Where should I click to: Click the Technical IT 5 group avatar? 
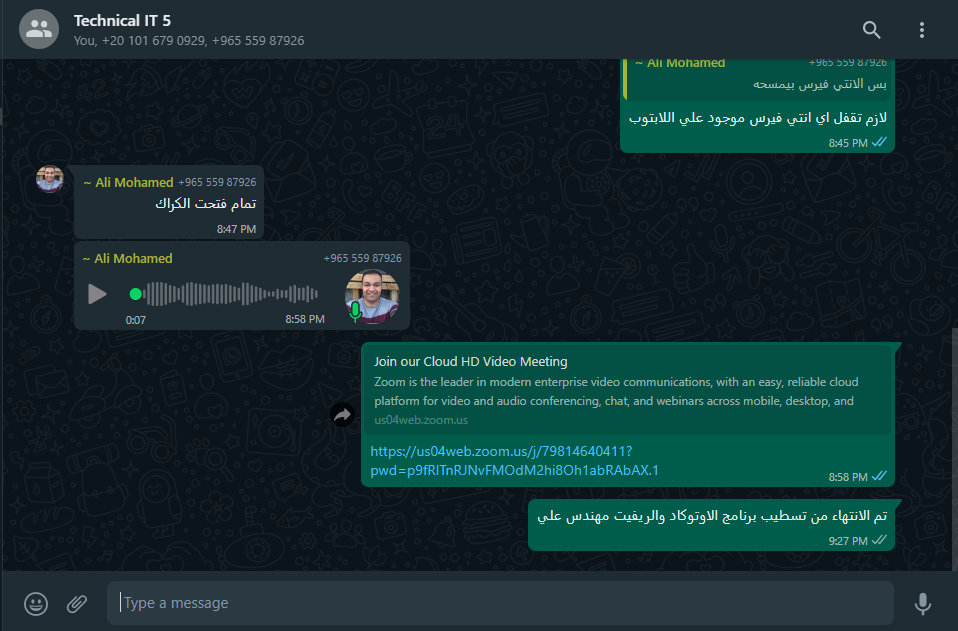pos(38,29)
